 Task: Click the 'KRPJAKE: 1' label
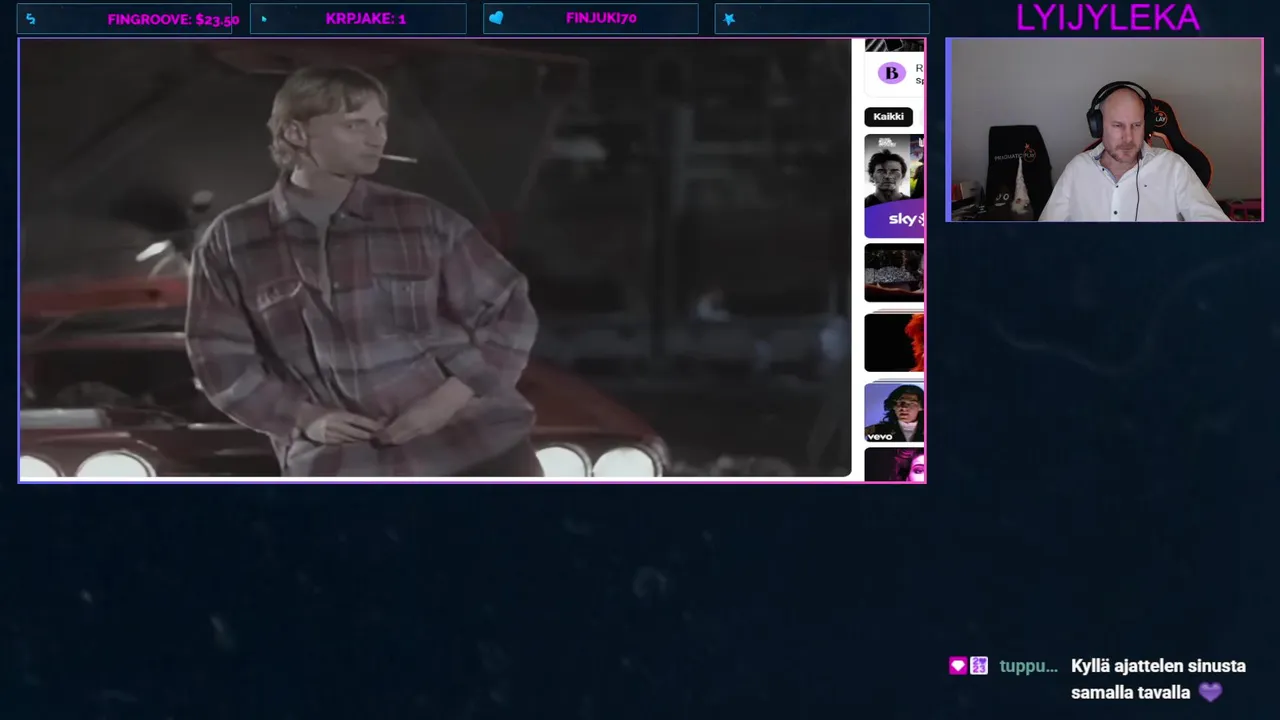click(x=365, y=19)
